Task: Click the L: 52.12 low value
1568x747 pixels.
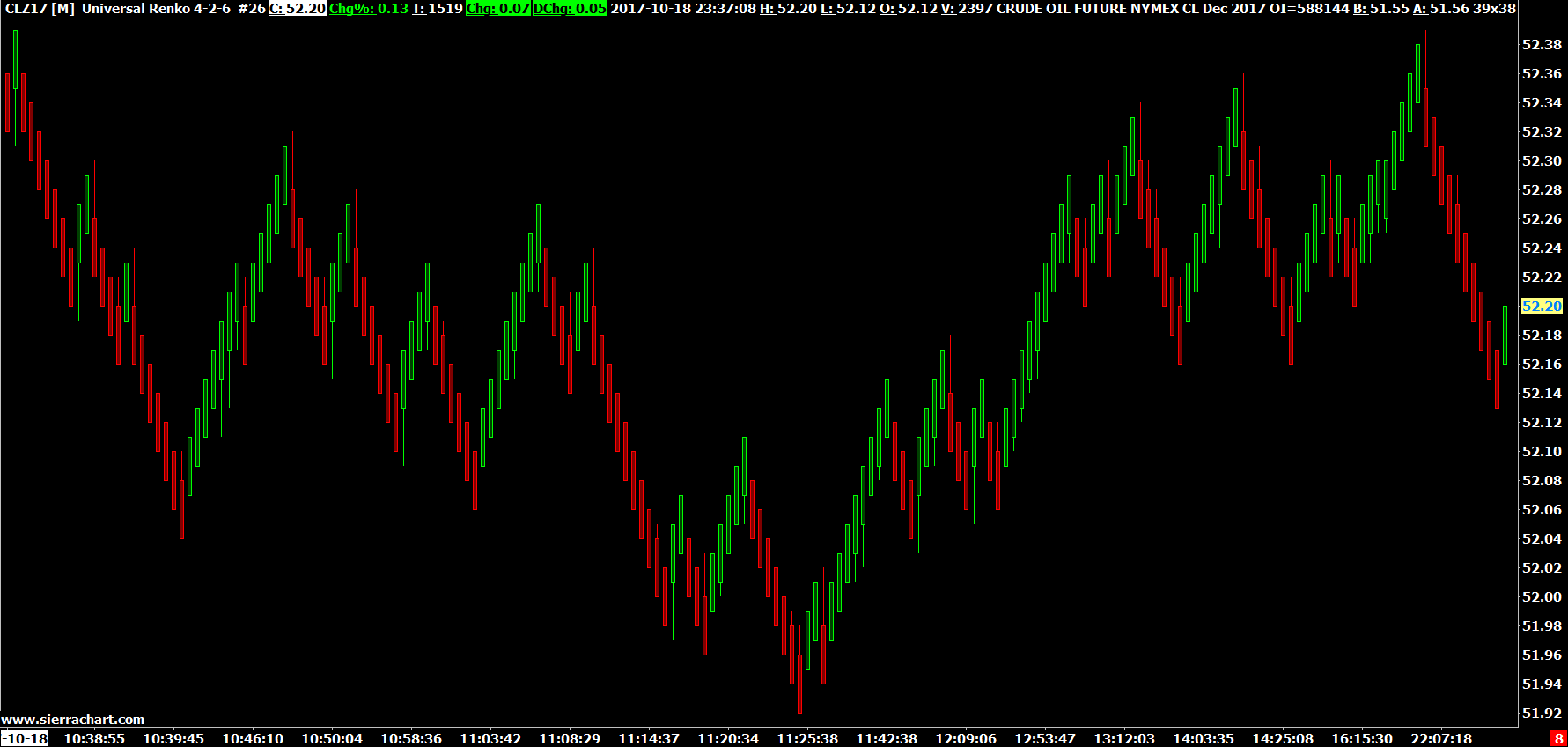Action: click(x=848, y=8)
